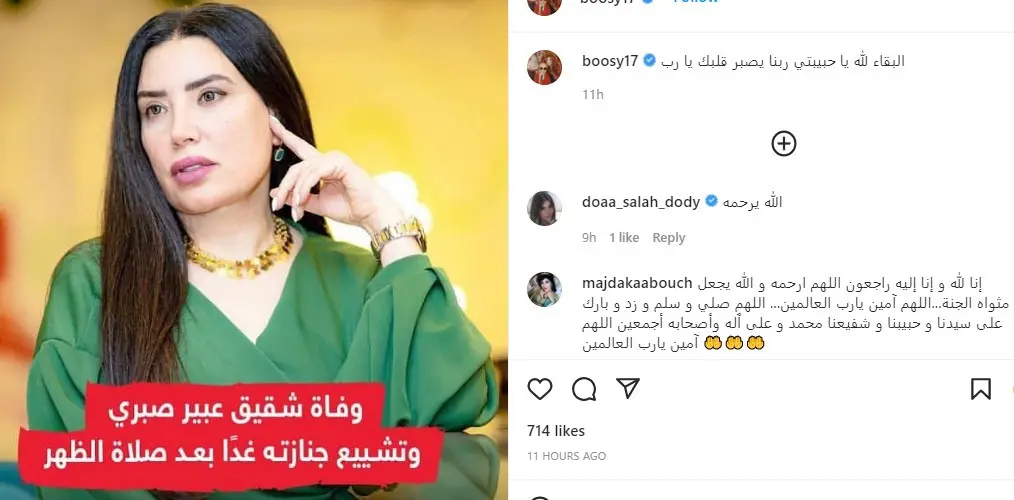Reply to doaa_salah_dody's comment
The width and height of the screenshot is (1014, 500).
click(x=669, y=237)
